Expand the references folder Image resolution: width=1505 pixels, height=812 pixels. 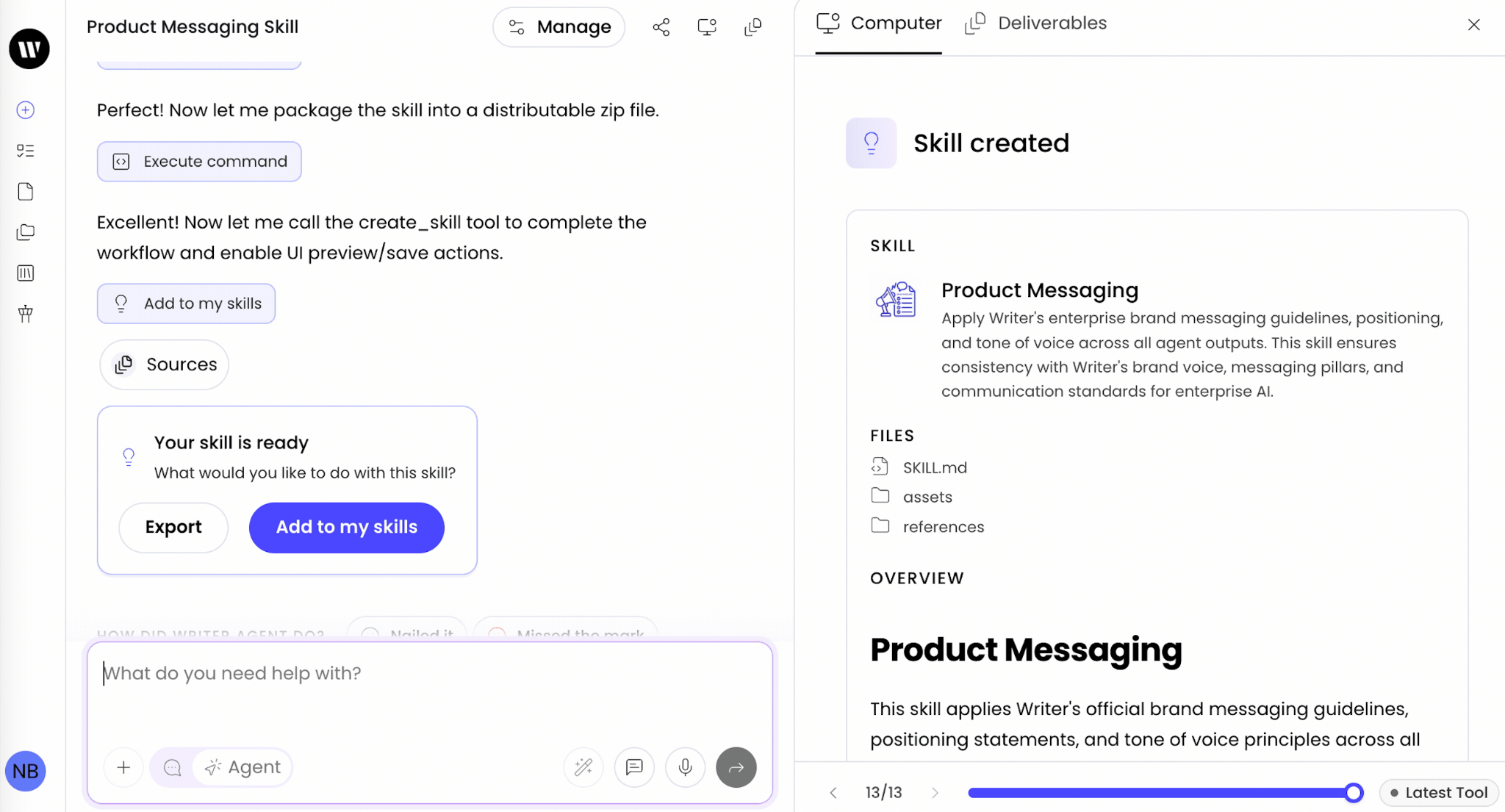943,527
